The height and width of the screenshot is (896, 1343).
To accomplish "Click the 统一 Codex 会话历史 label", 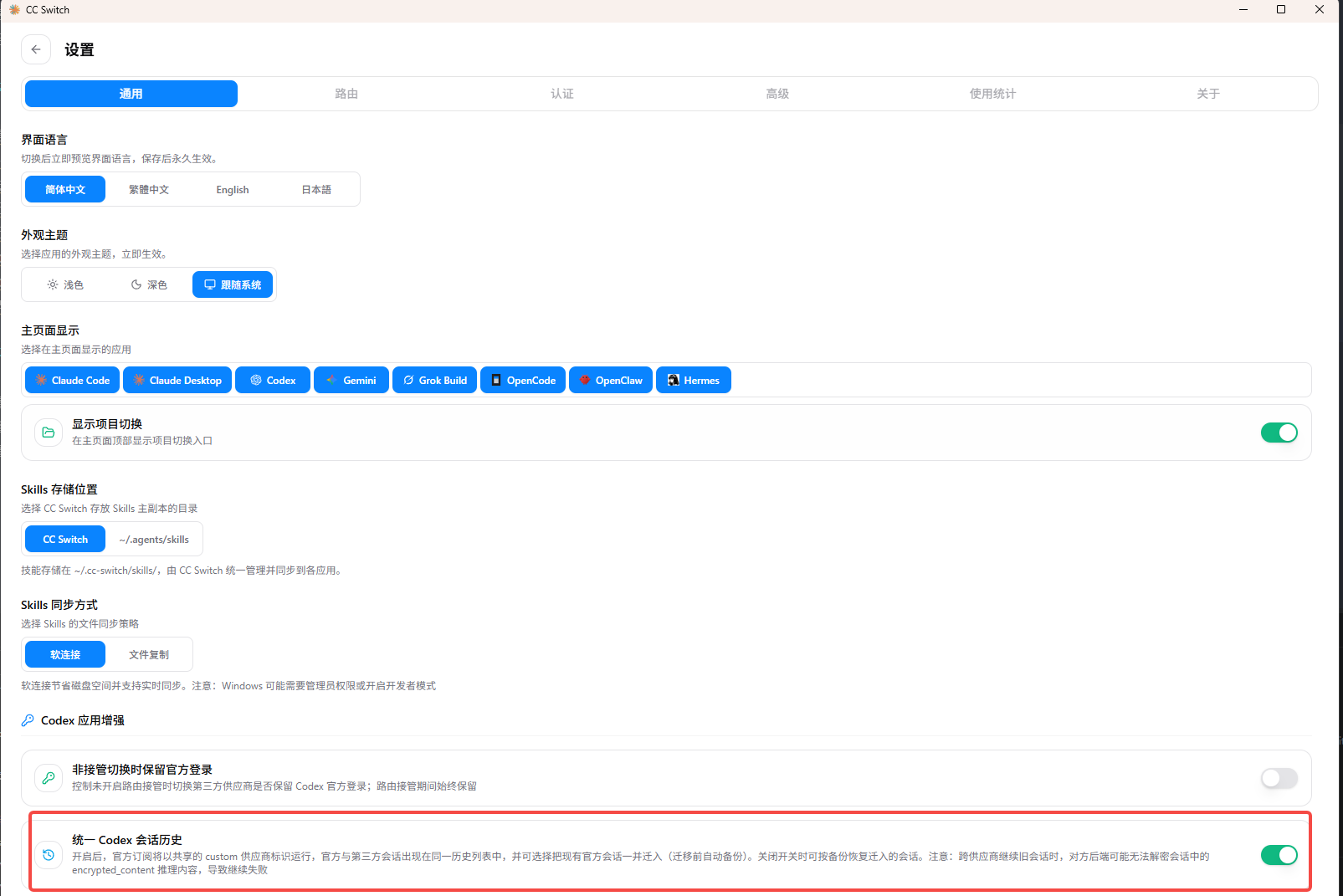I will tap(127, 840).
